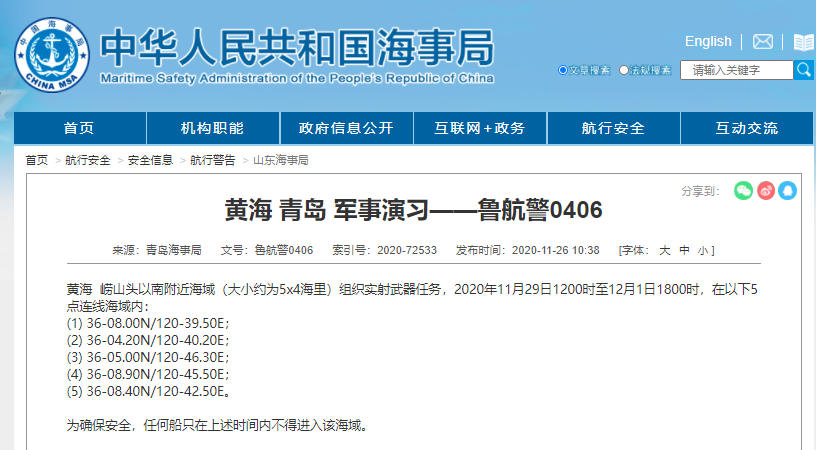Select the 文章搜索 radio option

tap(563, 70)
